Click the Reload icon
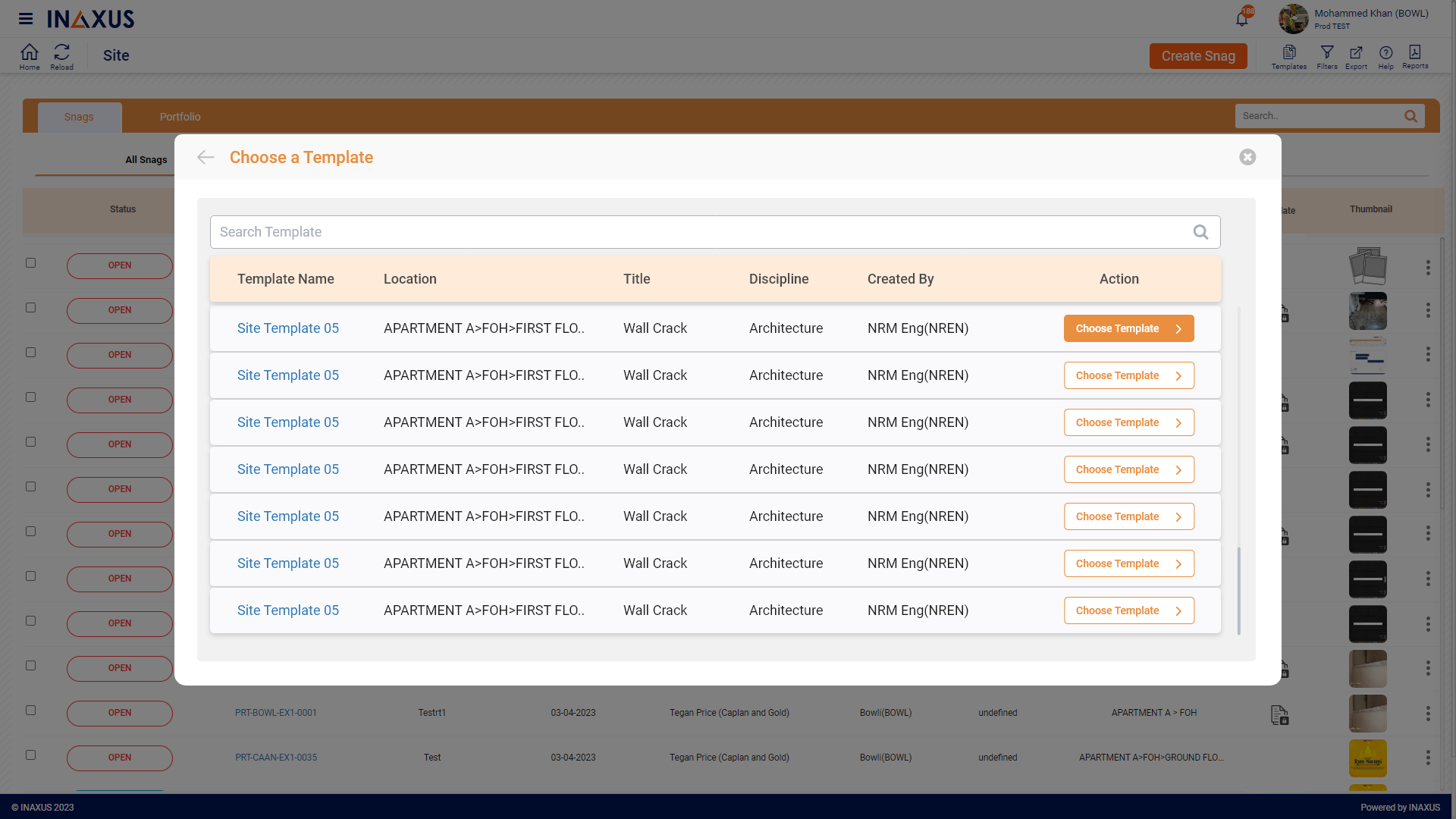 [x=61, y=55]
